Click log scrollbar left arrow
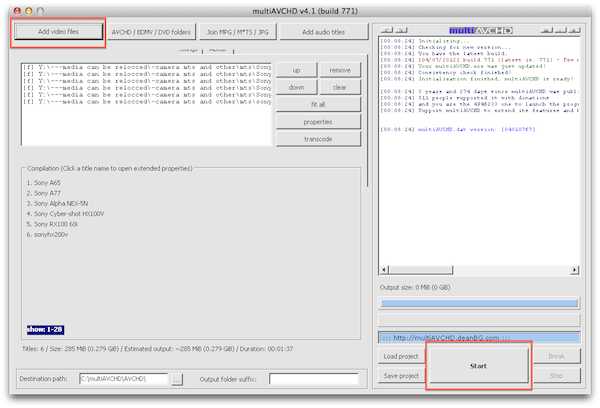Image resolution: width=600 pixels, height=408 pixels. (x=384, y=270)
